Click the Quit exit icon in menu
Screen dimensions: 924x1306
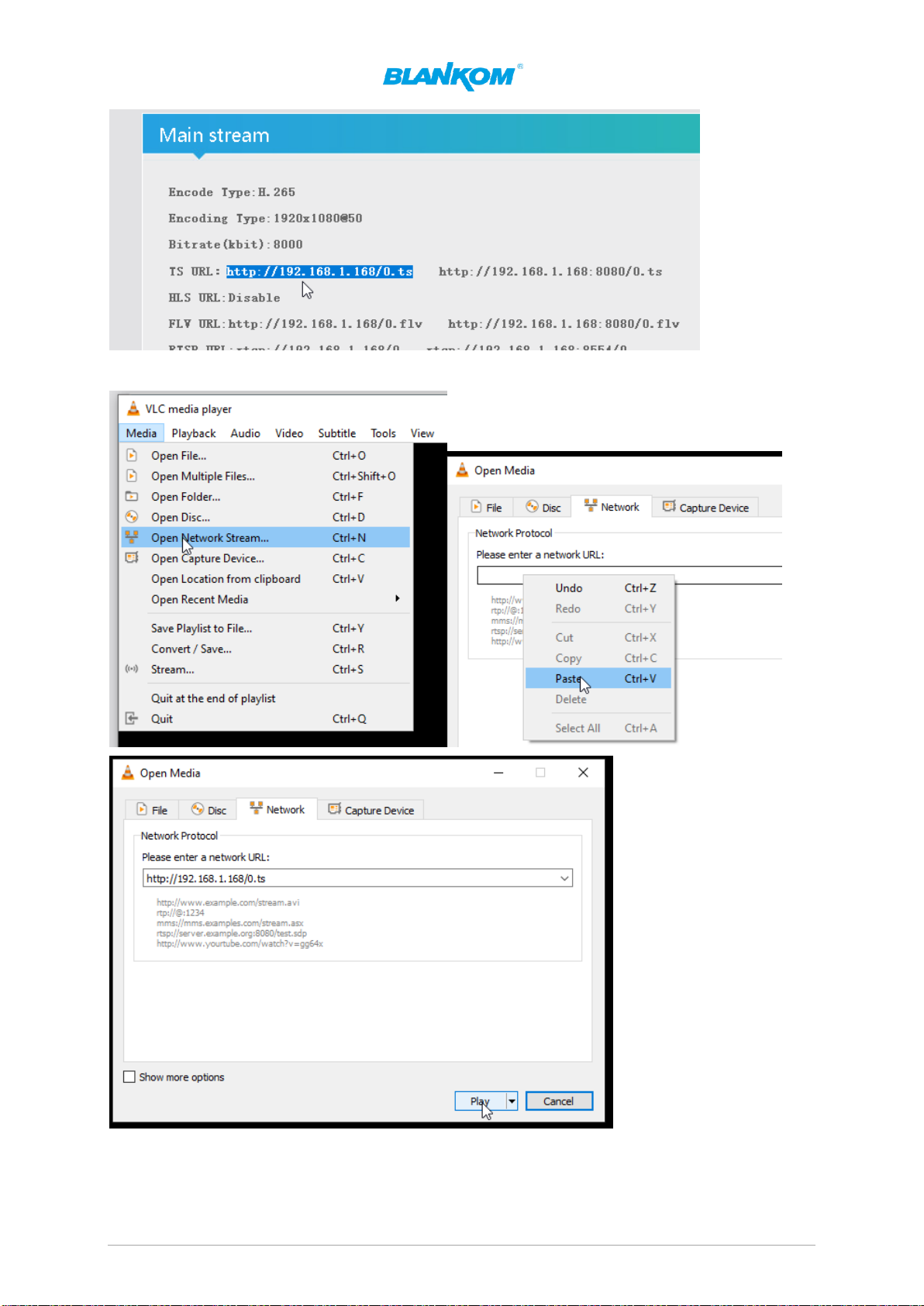[x=132, y=718]
